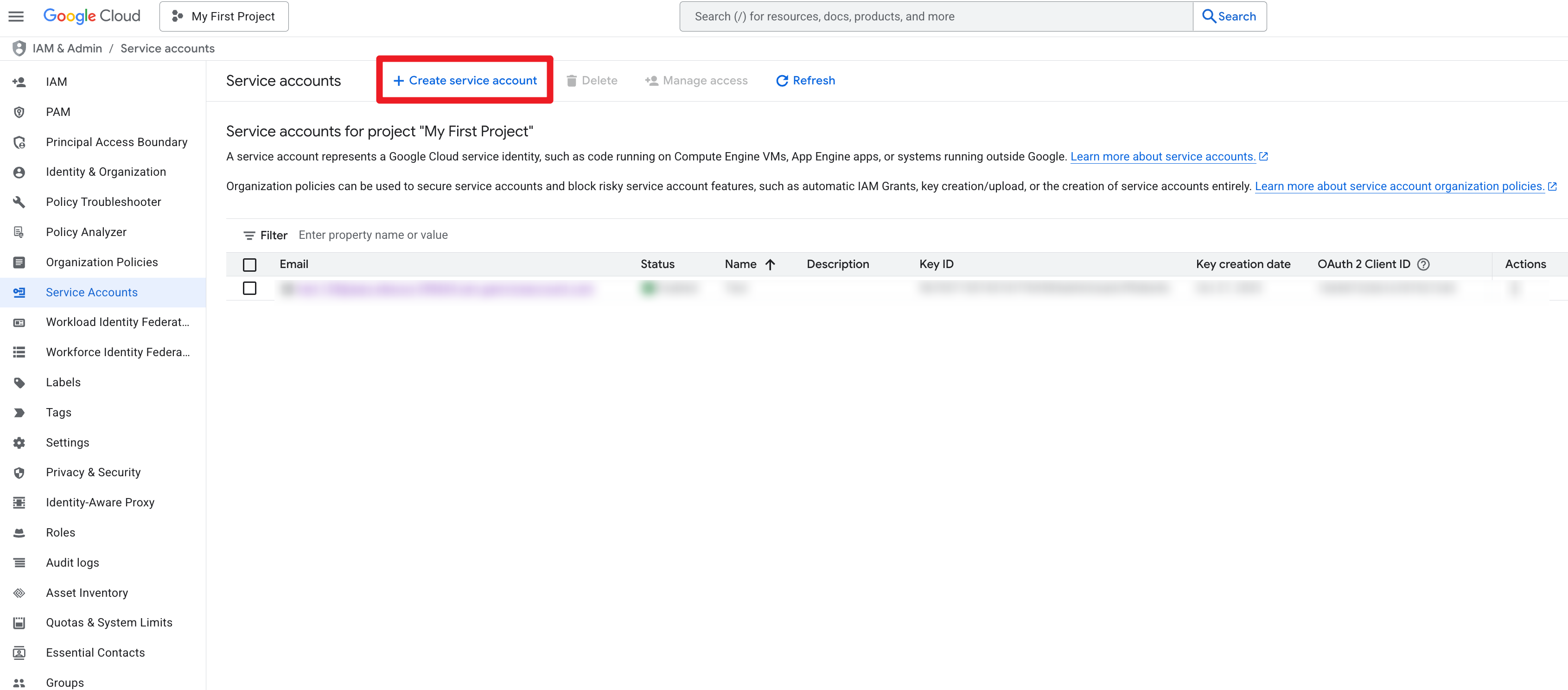This screenshot has height=690, width=1568.
Task: Check the first service account row checkbox
Action: click(249, 288)
